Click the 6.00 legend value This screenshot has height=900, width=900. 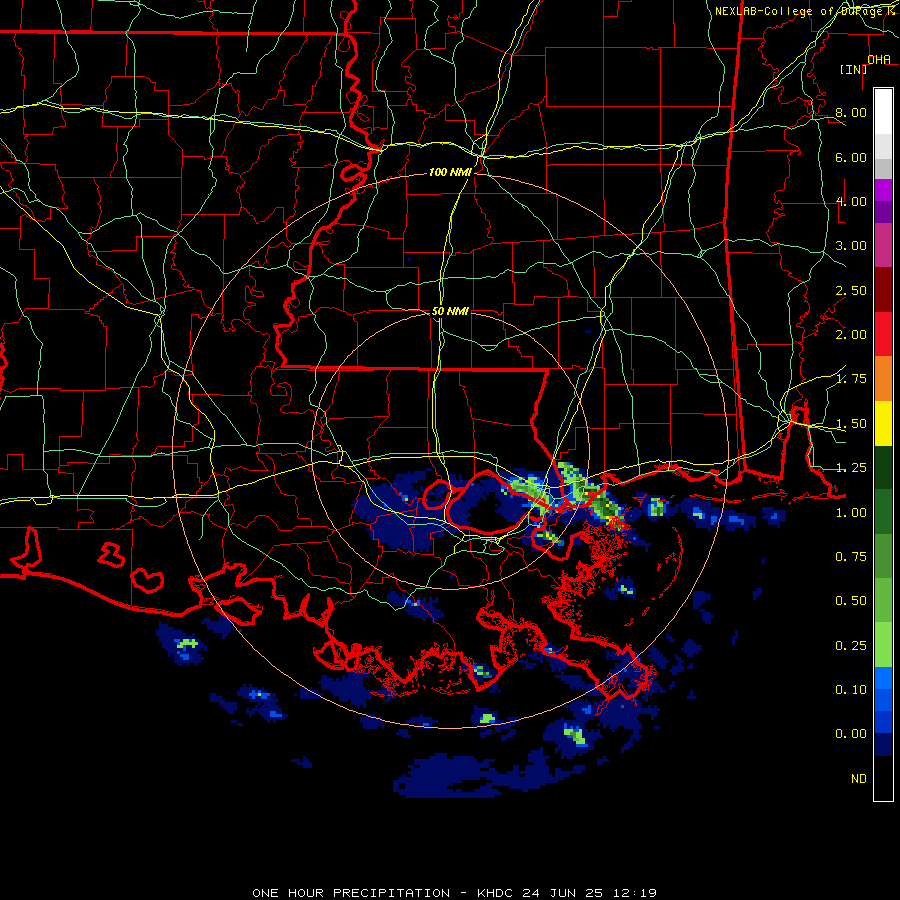pyautogui.click(x=851, y=157)
